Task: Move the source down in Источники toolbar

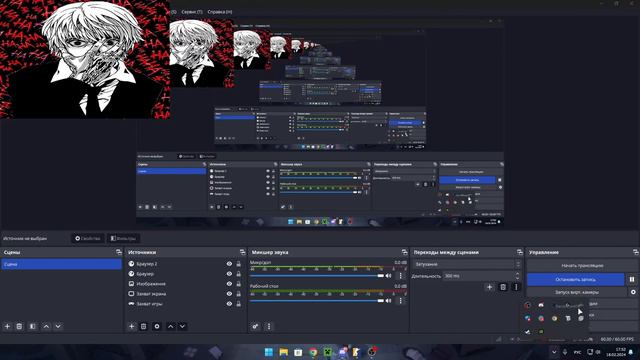Action: pos(182,327)
